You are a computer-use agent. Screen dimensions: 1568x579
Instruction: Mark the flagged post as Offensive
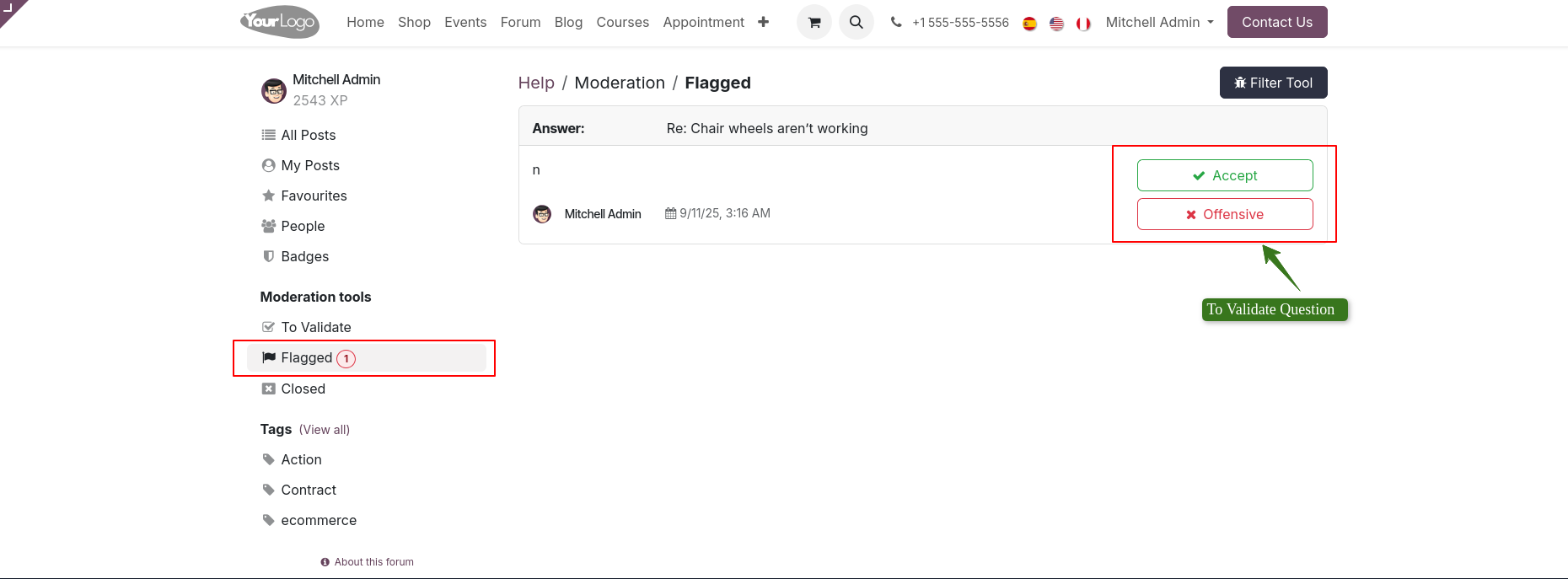(1224, 214)
